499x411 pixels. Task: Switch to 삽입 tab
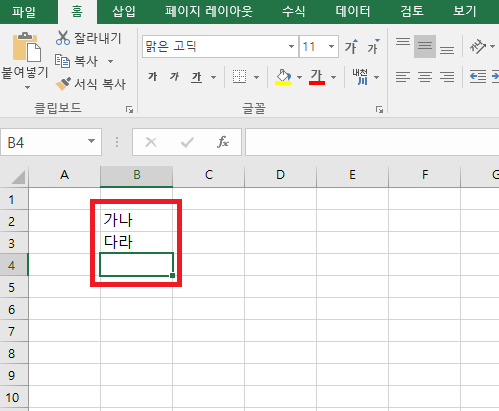pyautogui.click(x=124, y=12)
